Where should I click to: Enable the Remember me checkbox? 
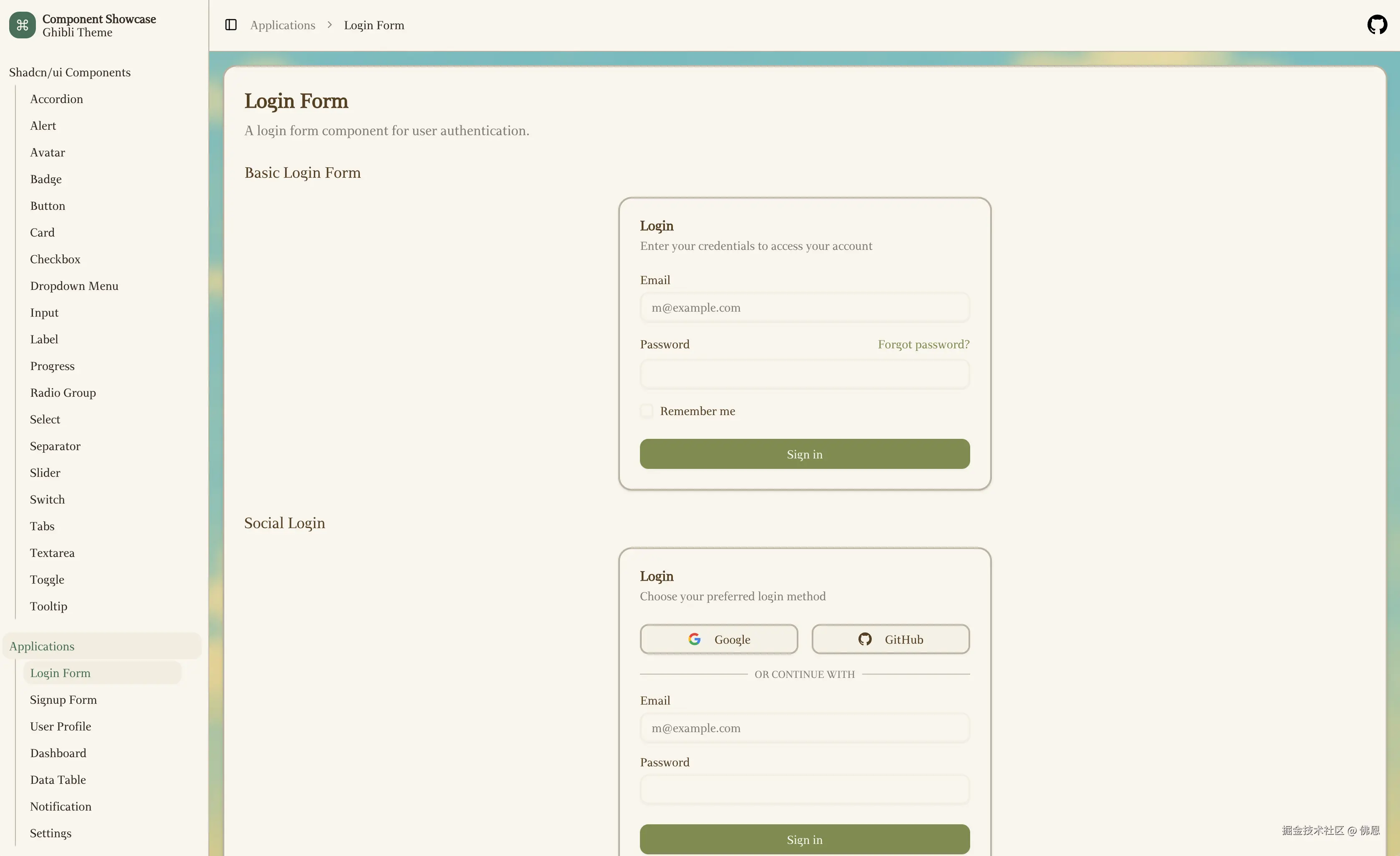[x=647, y=411]
